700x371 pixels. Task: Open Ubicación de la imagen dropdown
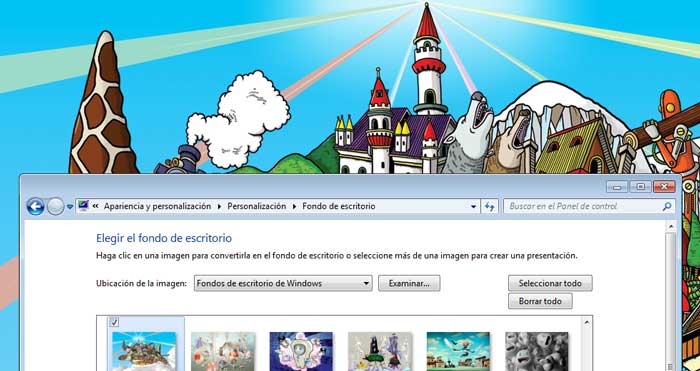click(x=283, y=283)
